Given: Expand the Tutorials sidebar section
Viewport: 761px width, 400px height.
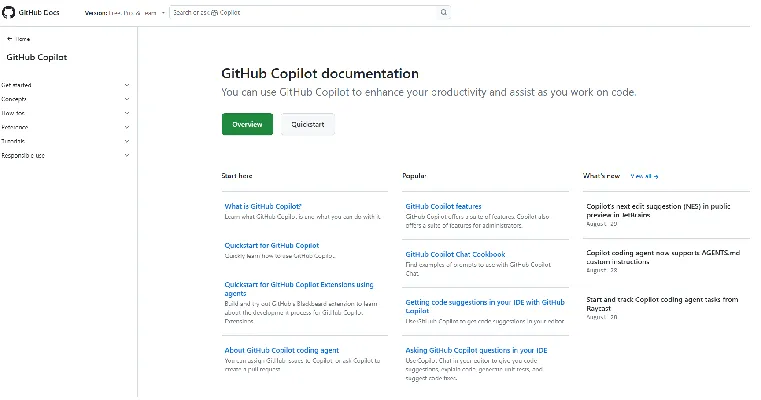Looking at the screenshot, I should [66, 141].
